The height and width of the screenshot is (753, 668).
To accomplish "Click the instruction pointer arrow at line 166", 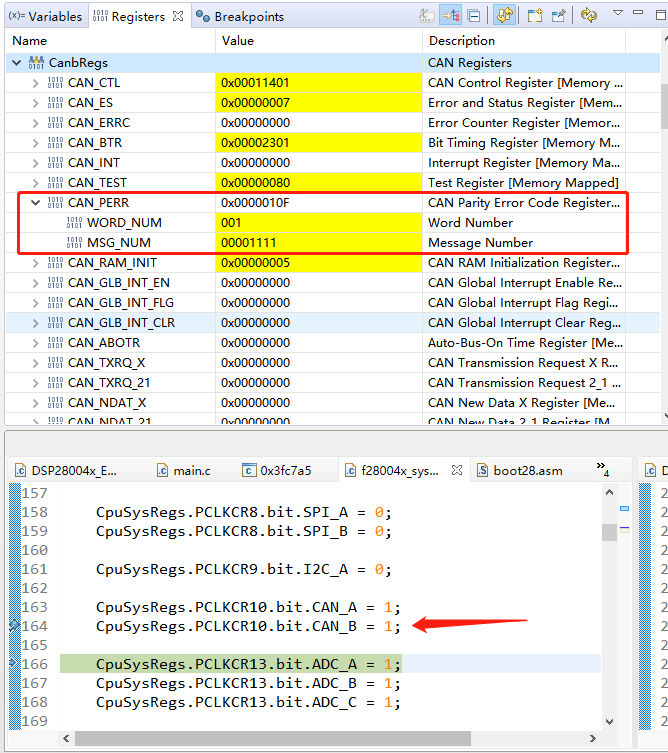I will point(13,663).
